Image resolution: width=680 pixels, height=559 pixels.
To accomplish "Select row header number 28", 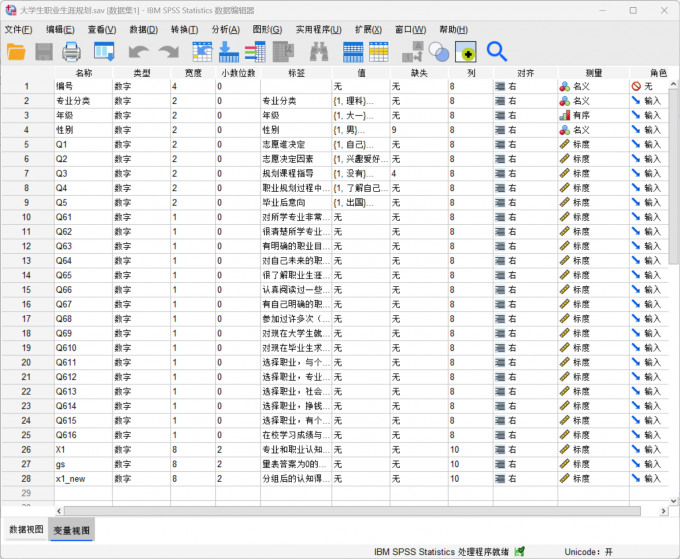I will point(27,479).
